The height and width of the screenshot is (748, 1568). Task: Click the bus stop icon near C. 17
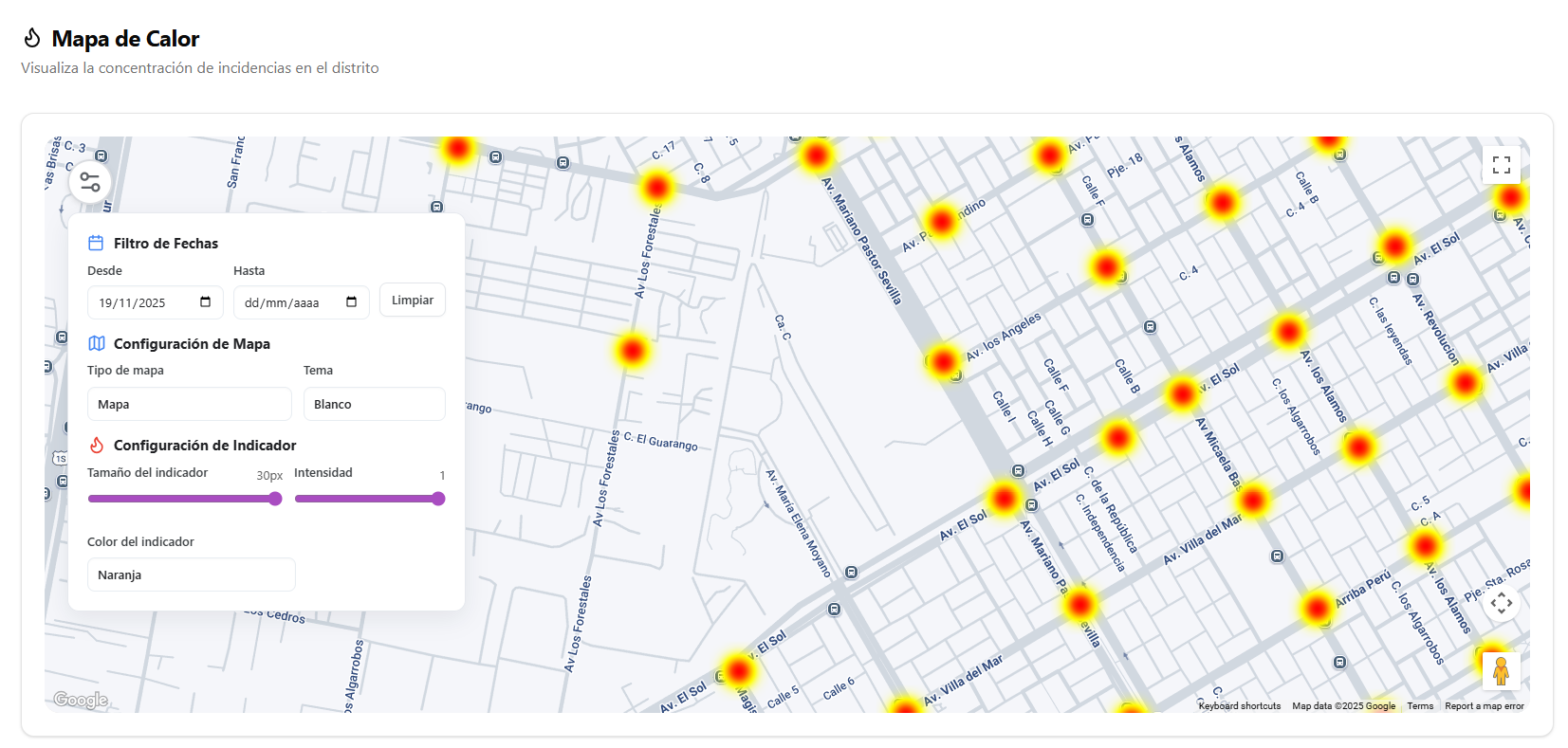(563, 163)
